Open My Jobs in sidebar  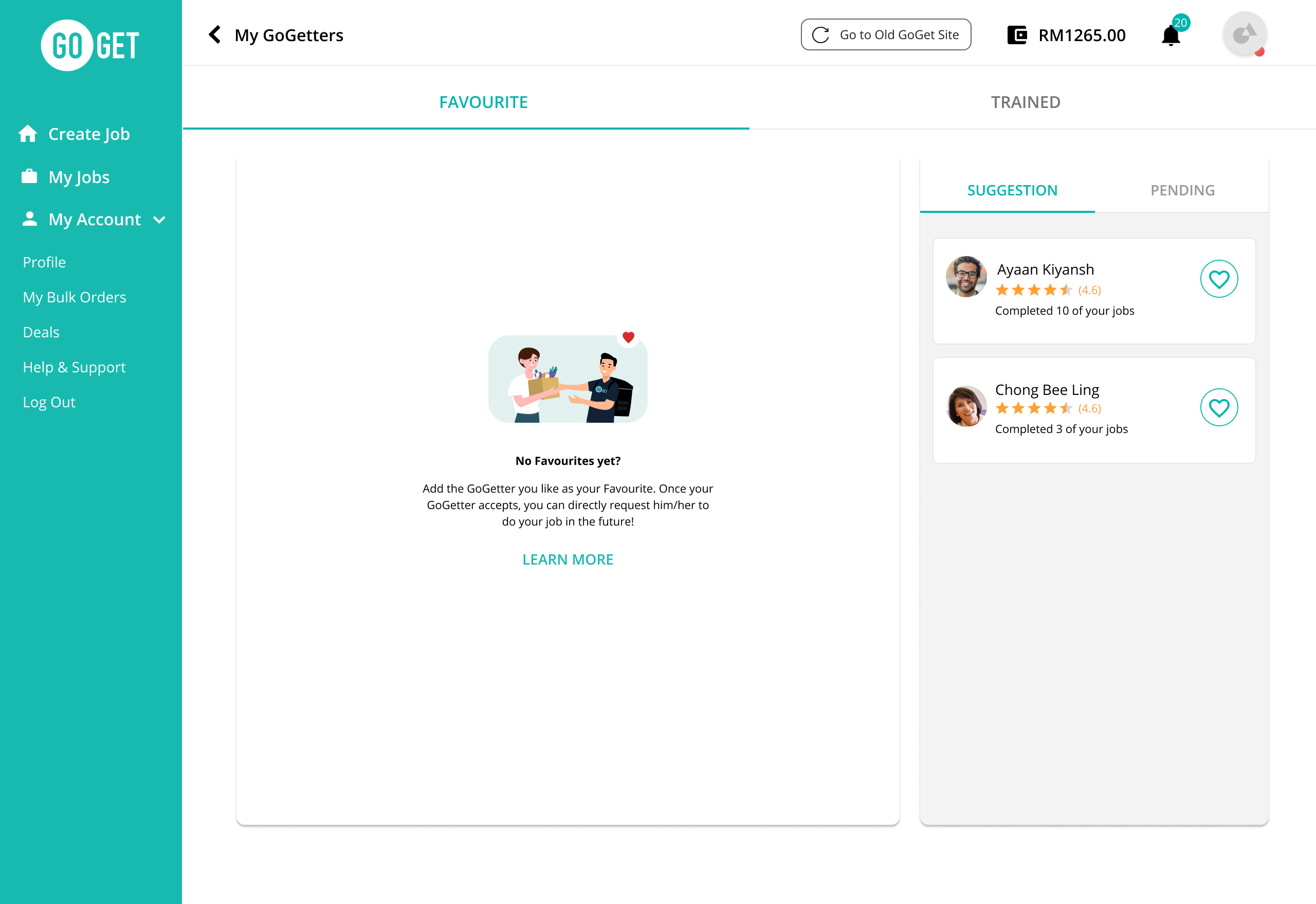pyautogui.click(x=79, y=177)
